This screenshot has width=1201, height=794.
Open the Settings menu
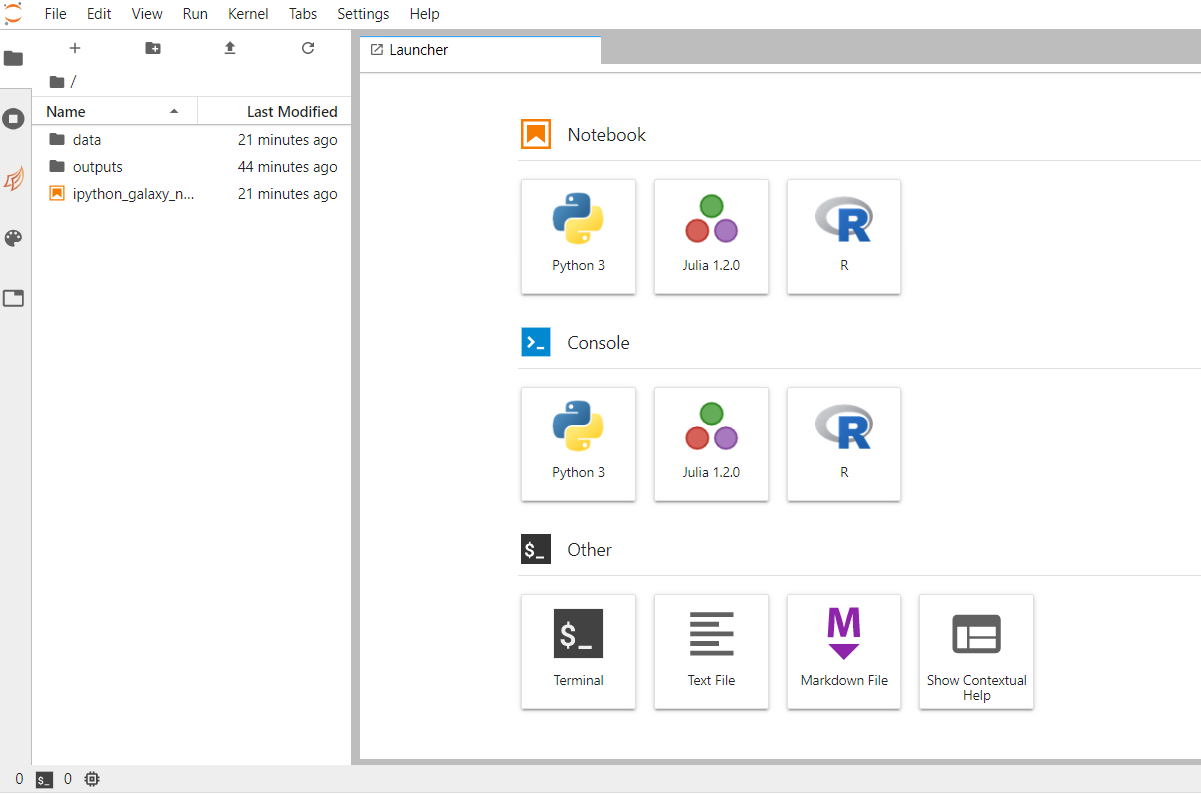[x=363, y=14]
